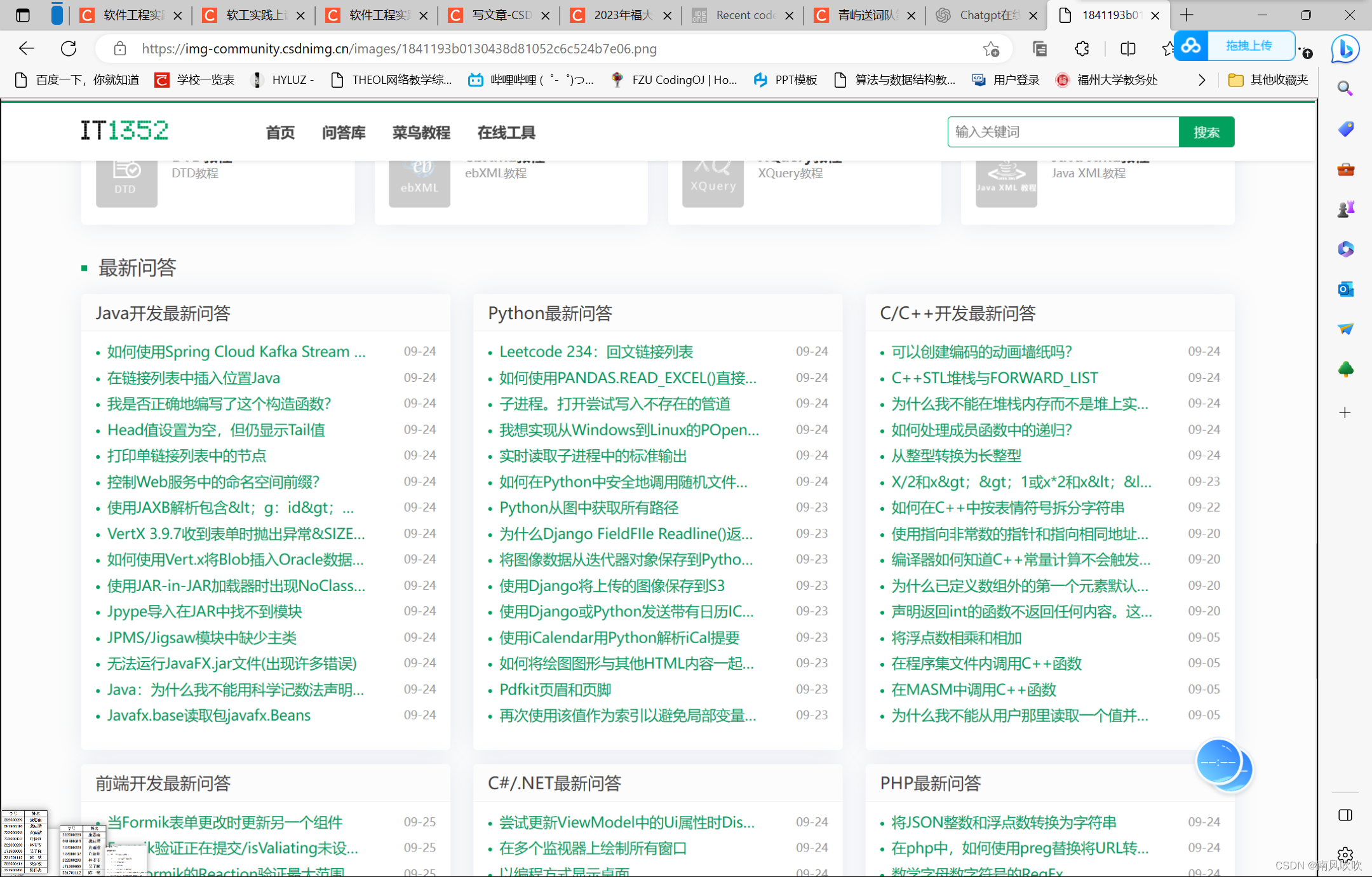Open the ebXML教程 card link
The width and height of the screenshot is (1372, 877).
click(x=495, y=173)
